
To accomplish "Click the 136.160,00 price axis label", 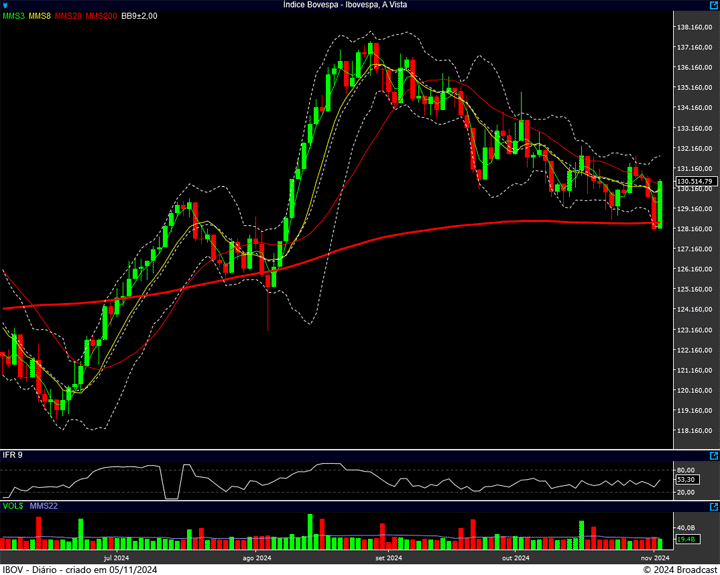I will point(692,67).
